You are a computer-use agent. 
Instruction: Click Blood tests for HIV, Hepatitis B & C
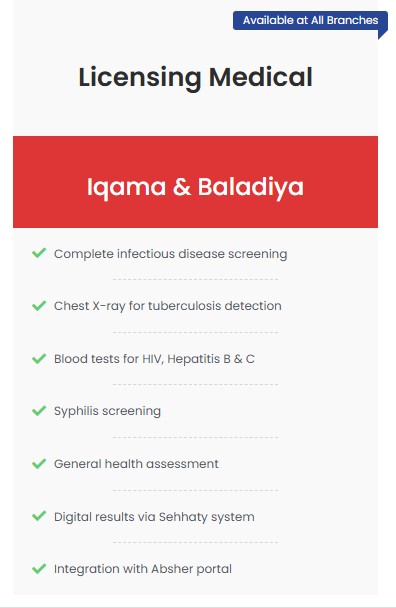(x=154, y=359)
